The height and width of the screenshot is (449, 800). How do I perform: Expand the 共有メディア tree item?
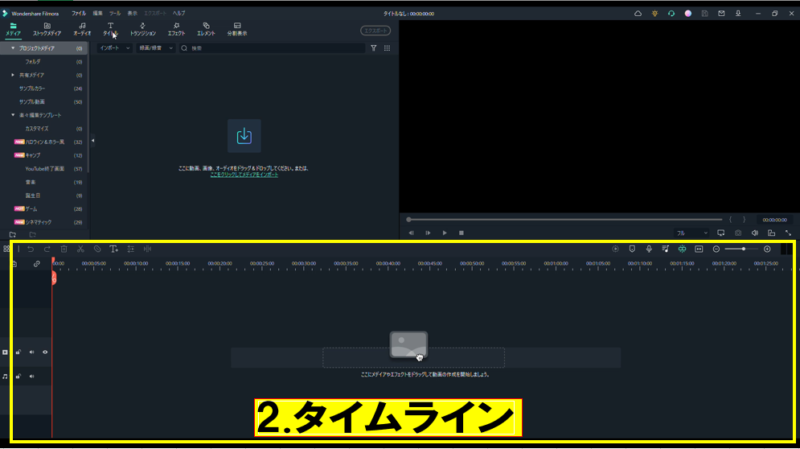13,75
